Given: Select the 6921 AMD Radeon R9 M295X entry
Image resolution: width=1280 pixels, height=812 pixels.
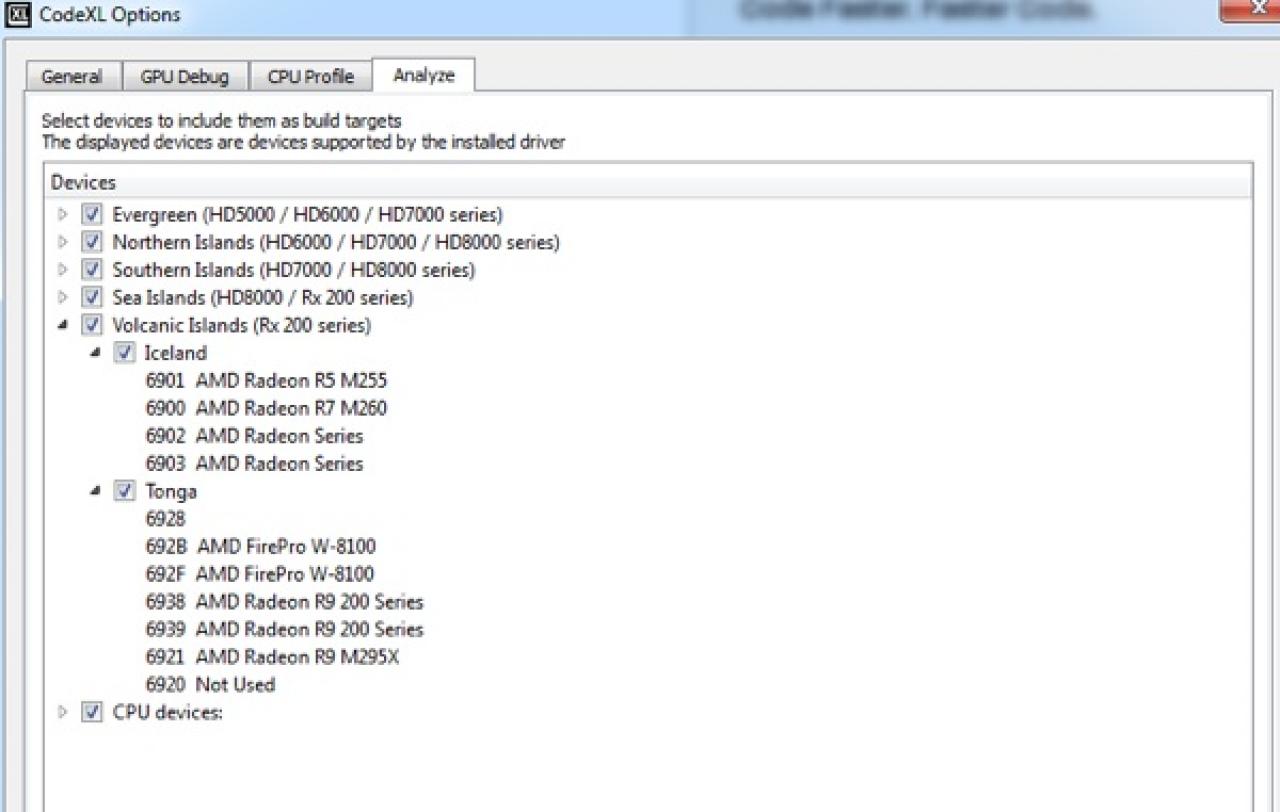Looking at the screenshot, I should 272,657.
